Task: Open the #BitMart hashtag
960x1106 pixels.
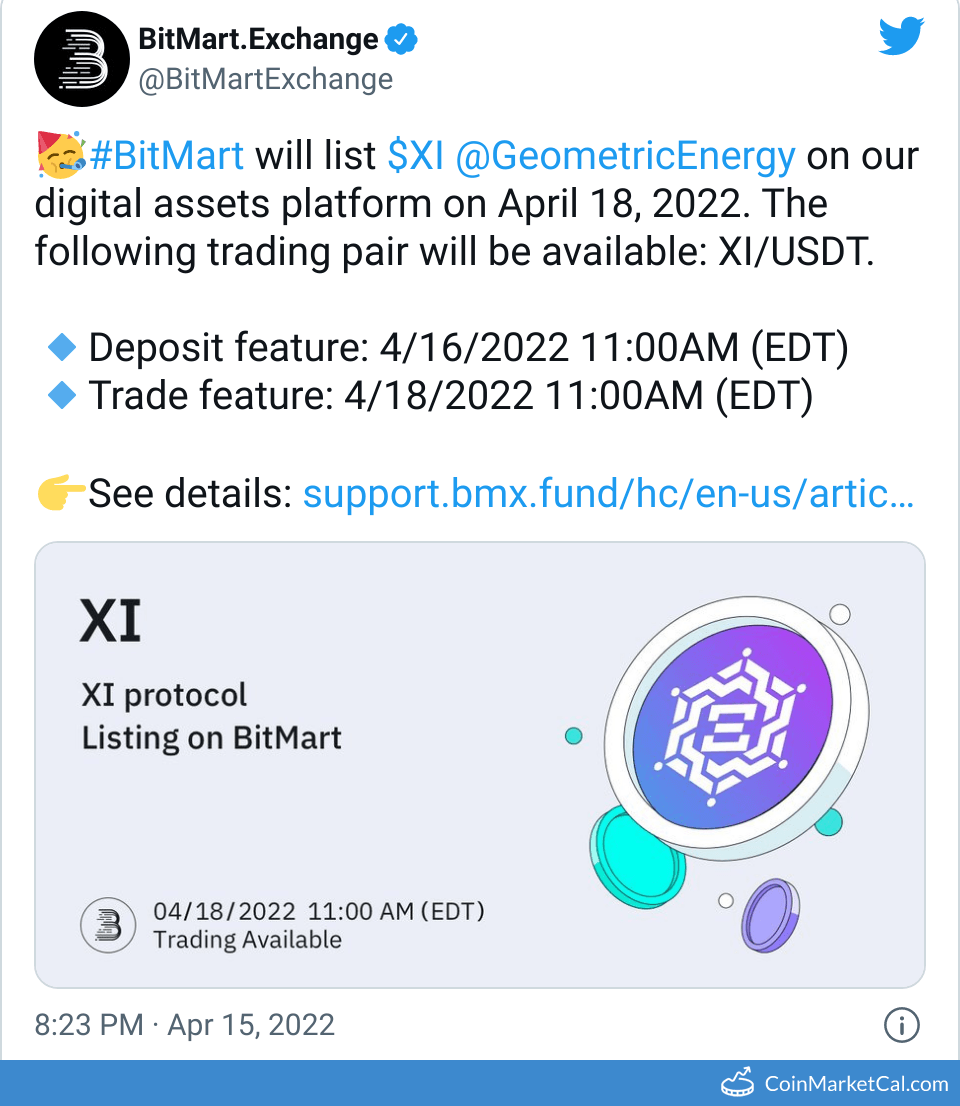Action: pos(167,157)
